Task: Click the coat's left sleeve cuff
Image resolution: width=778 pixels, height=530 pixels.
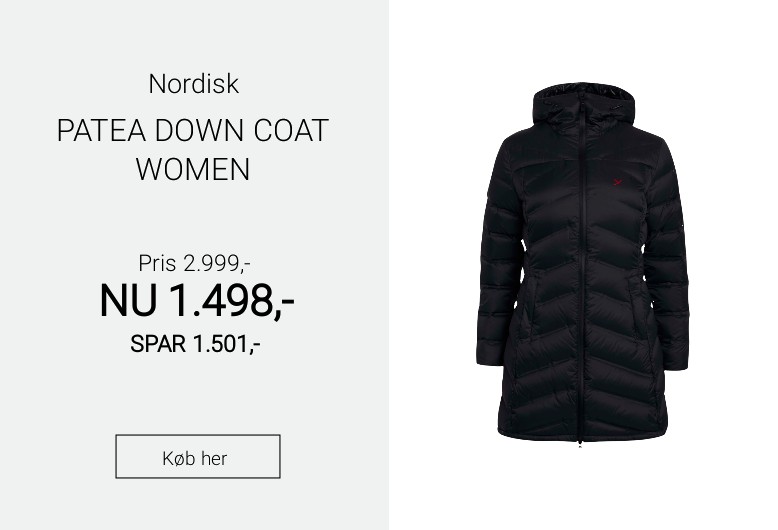Action: [x=491, y=355]
